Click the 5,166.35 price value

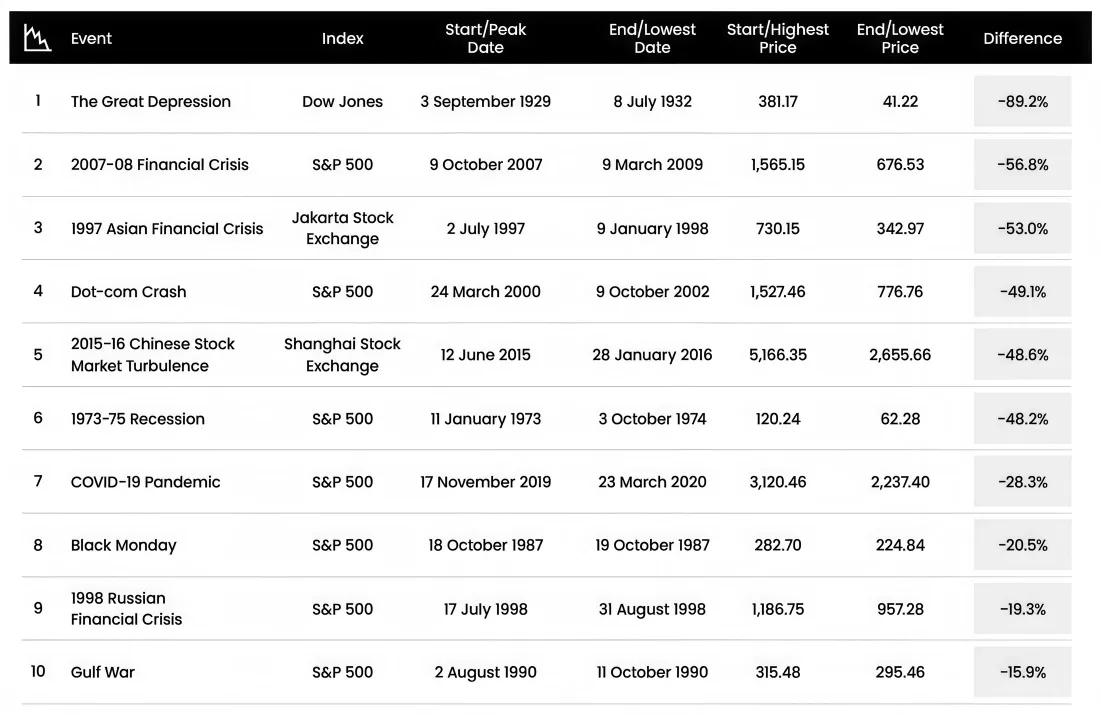coord(778,355)
